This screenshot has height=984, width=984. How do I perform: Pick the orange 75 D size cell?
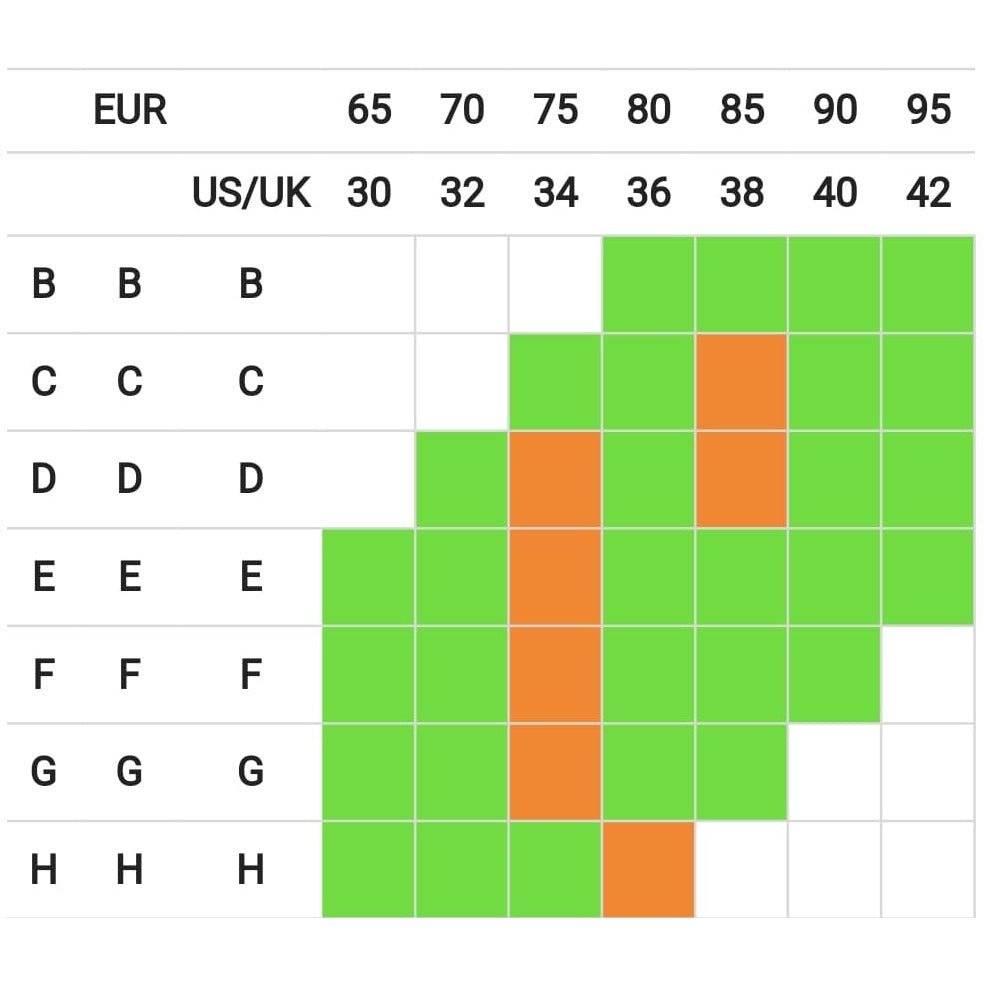tap(555, 479)
